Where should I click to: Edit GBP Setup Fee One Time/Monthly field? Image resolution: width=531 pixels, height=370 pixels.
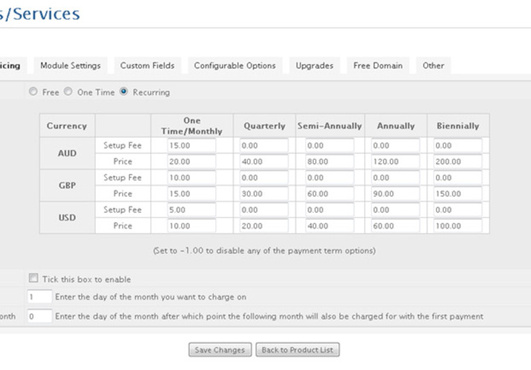pyautogui.click(x=191, y=178)
